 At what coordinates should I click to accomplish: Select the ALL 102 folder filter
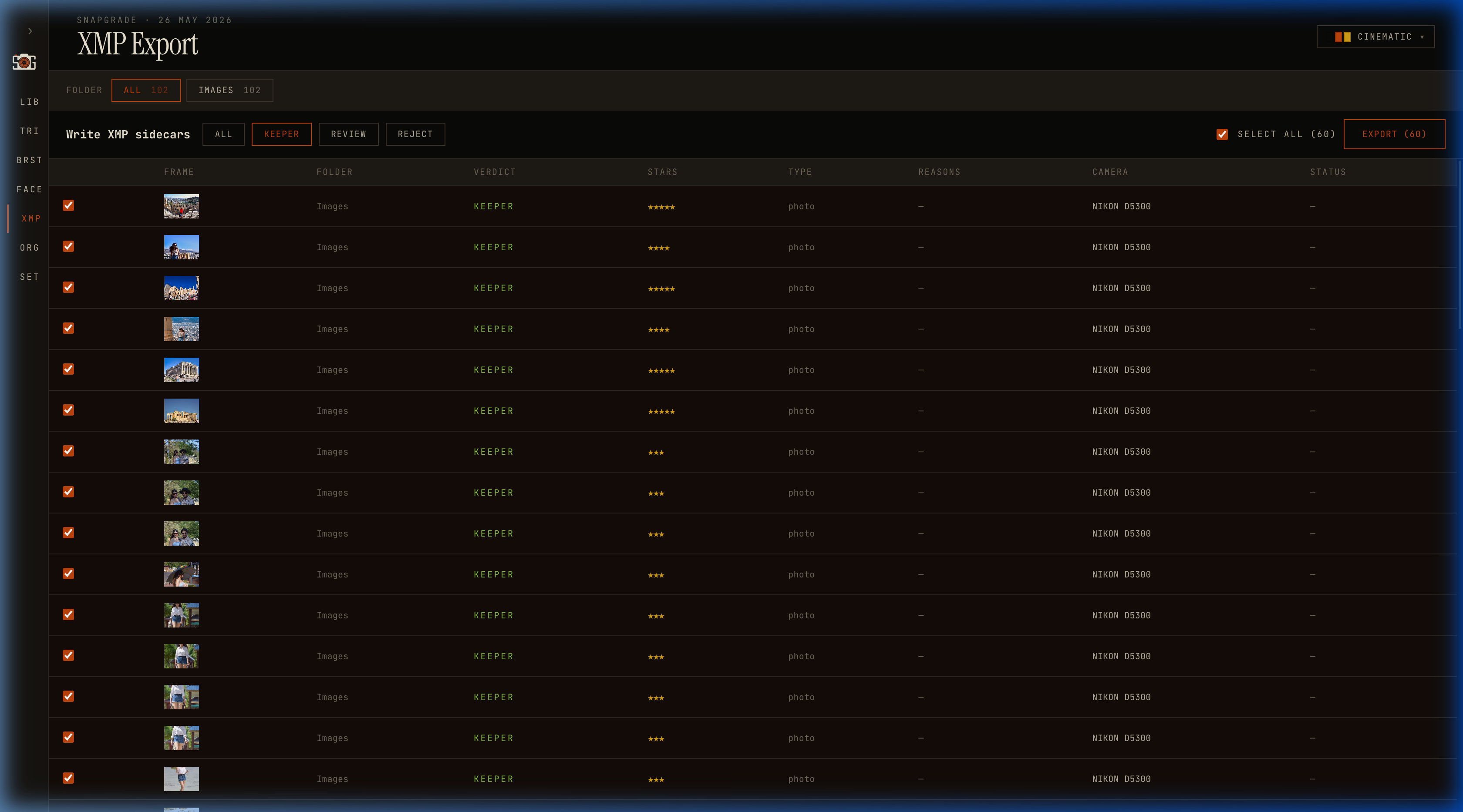pos(146,90)
